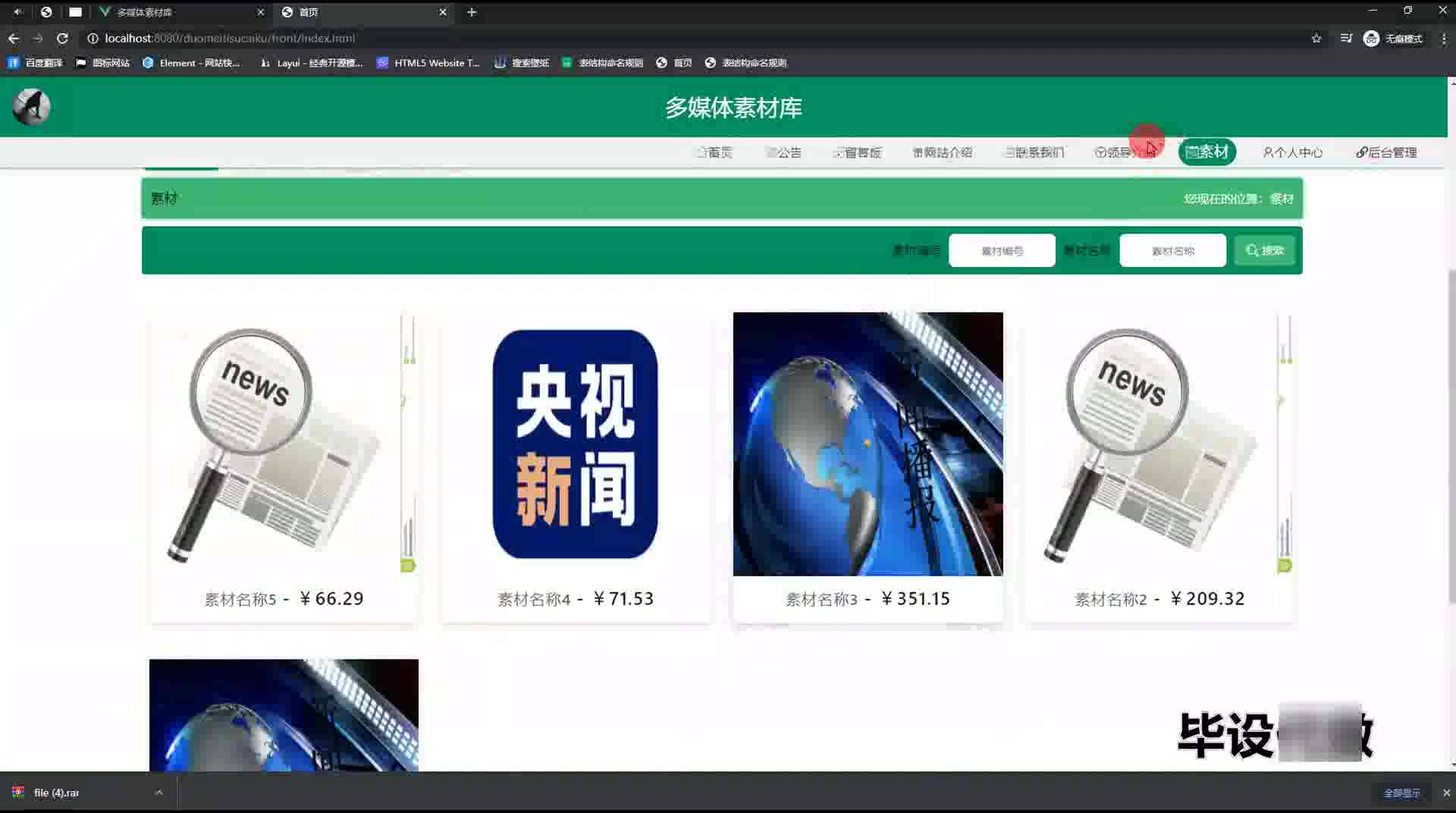Open the globe broadcast thumbnail for 素材名称3
1456x813 pixels.
tap(868, 444)
